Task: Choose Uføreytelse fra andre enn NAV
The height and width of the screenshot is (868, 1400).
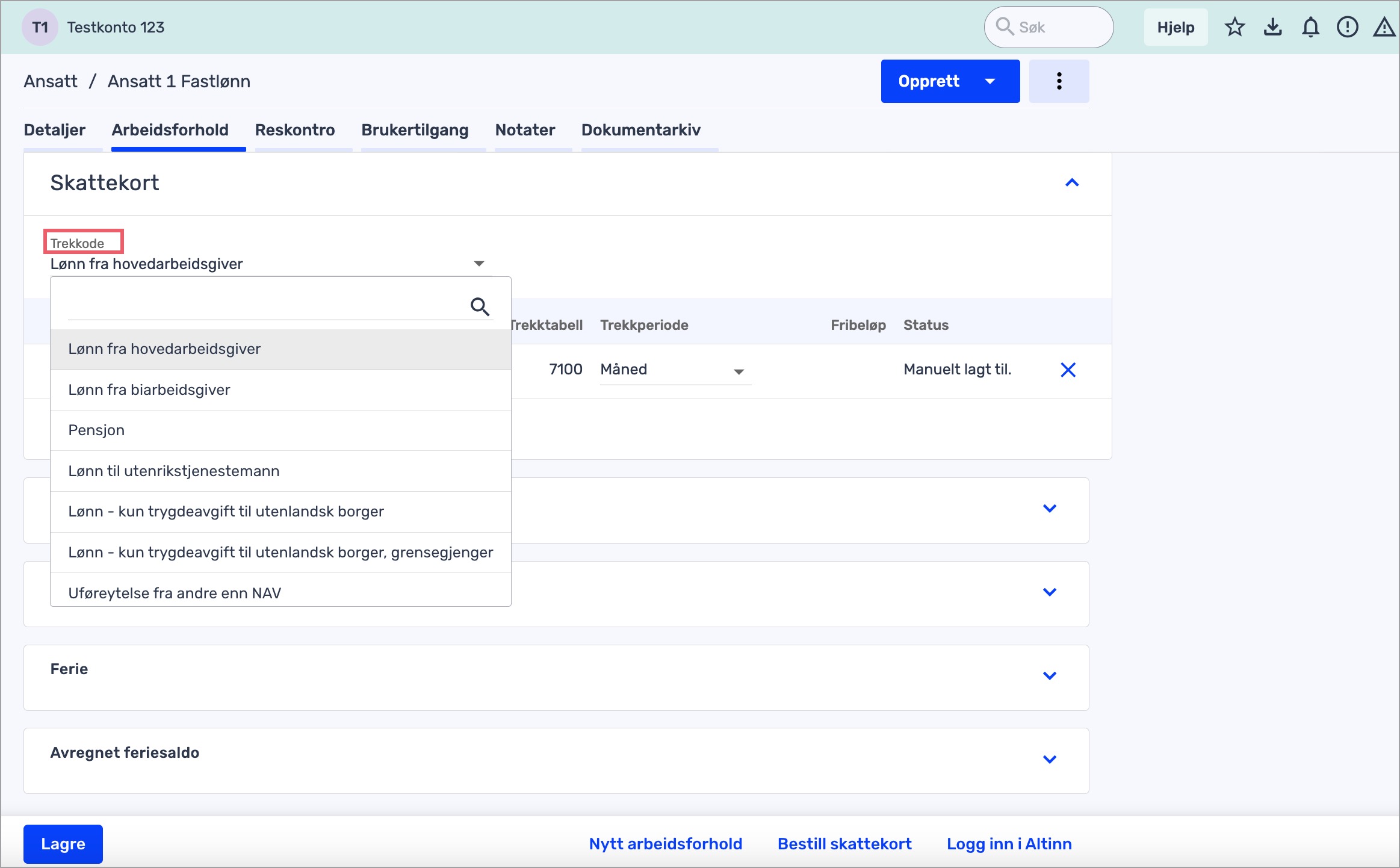Action: pos(280,590)
